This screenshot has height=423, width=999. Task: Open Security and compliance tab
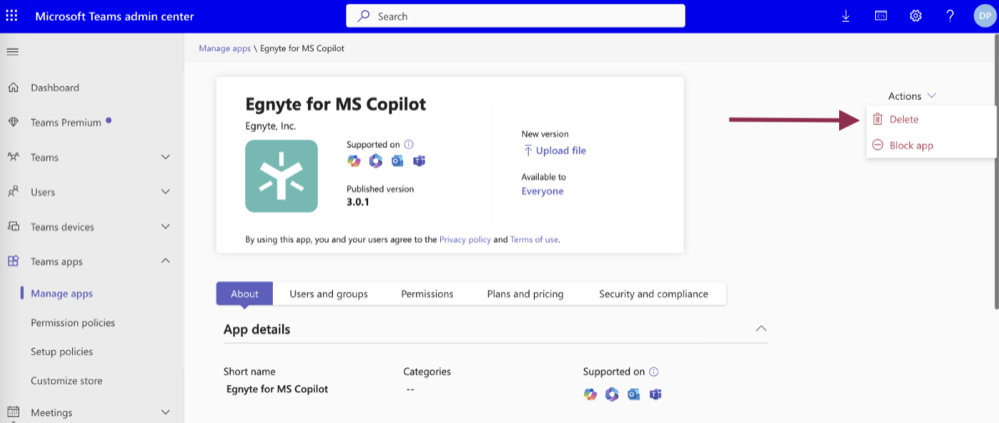tap(654, 294)
